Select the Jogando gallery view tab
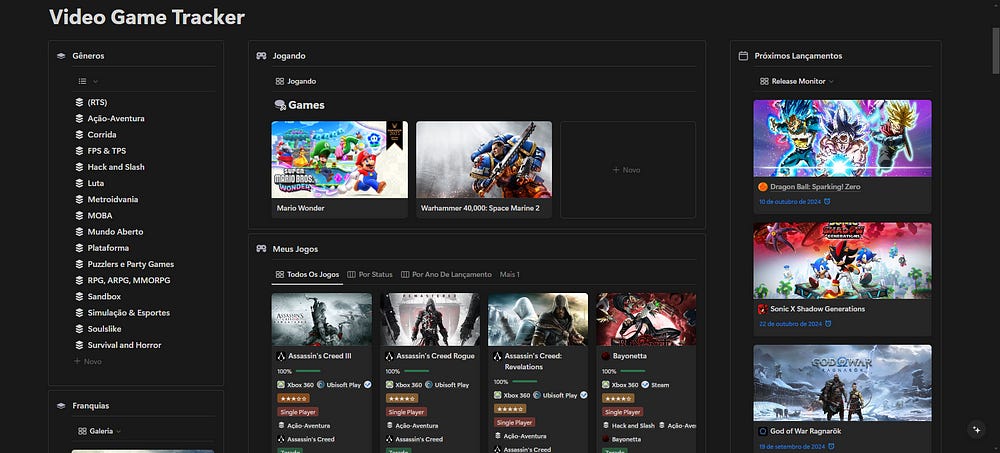The width and height of the screenshot is (1000, 453). pyautogui.click(x=296, y=82)
